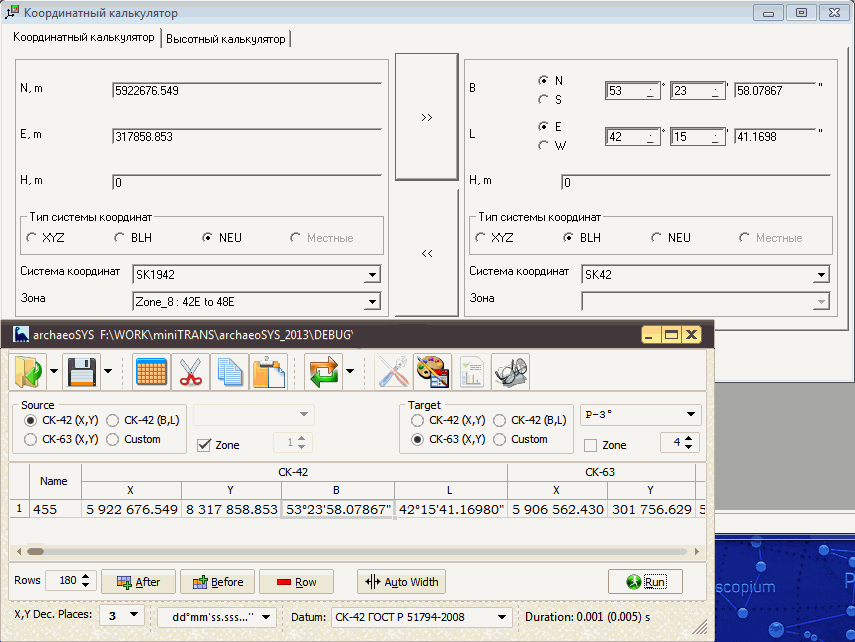Select XYZ coordinate type in left panel

pyautogui.click(x=33, y=238)
